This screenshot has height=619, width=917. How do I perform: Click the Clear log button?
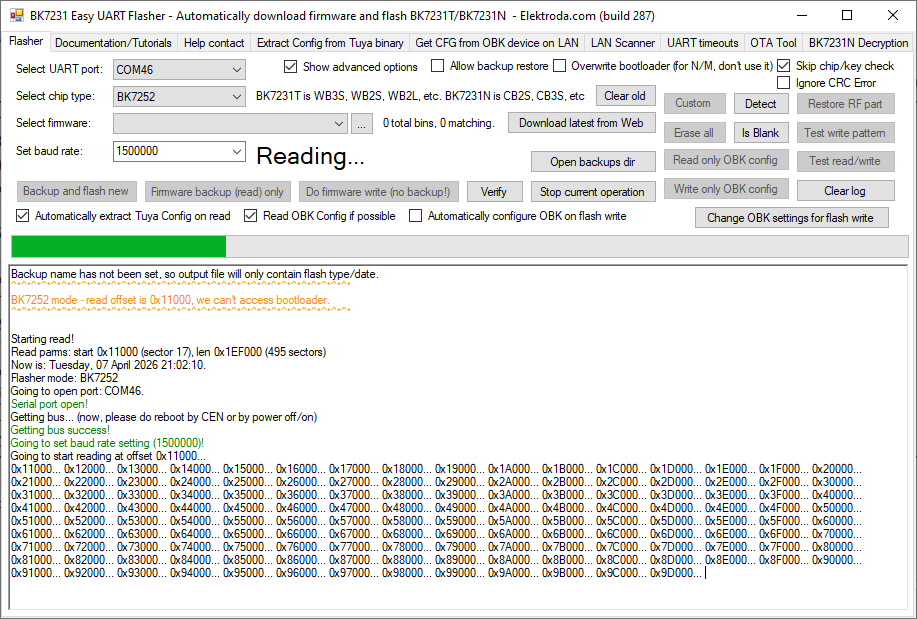(845, 191)
